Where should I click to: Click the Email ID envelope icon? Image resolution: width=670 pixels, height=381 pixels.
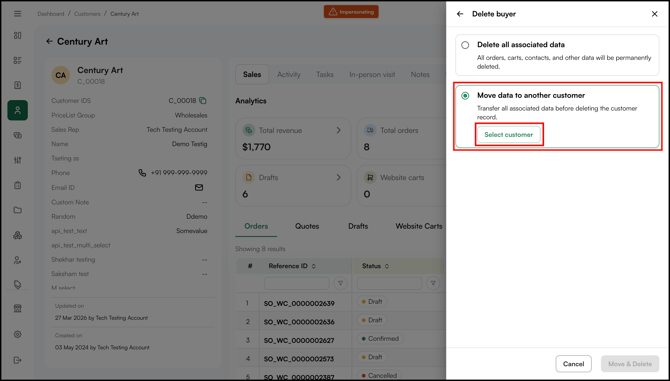pyautogui.click(x=199, y=188)
